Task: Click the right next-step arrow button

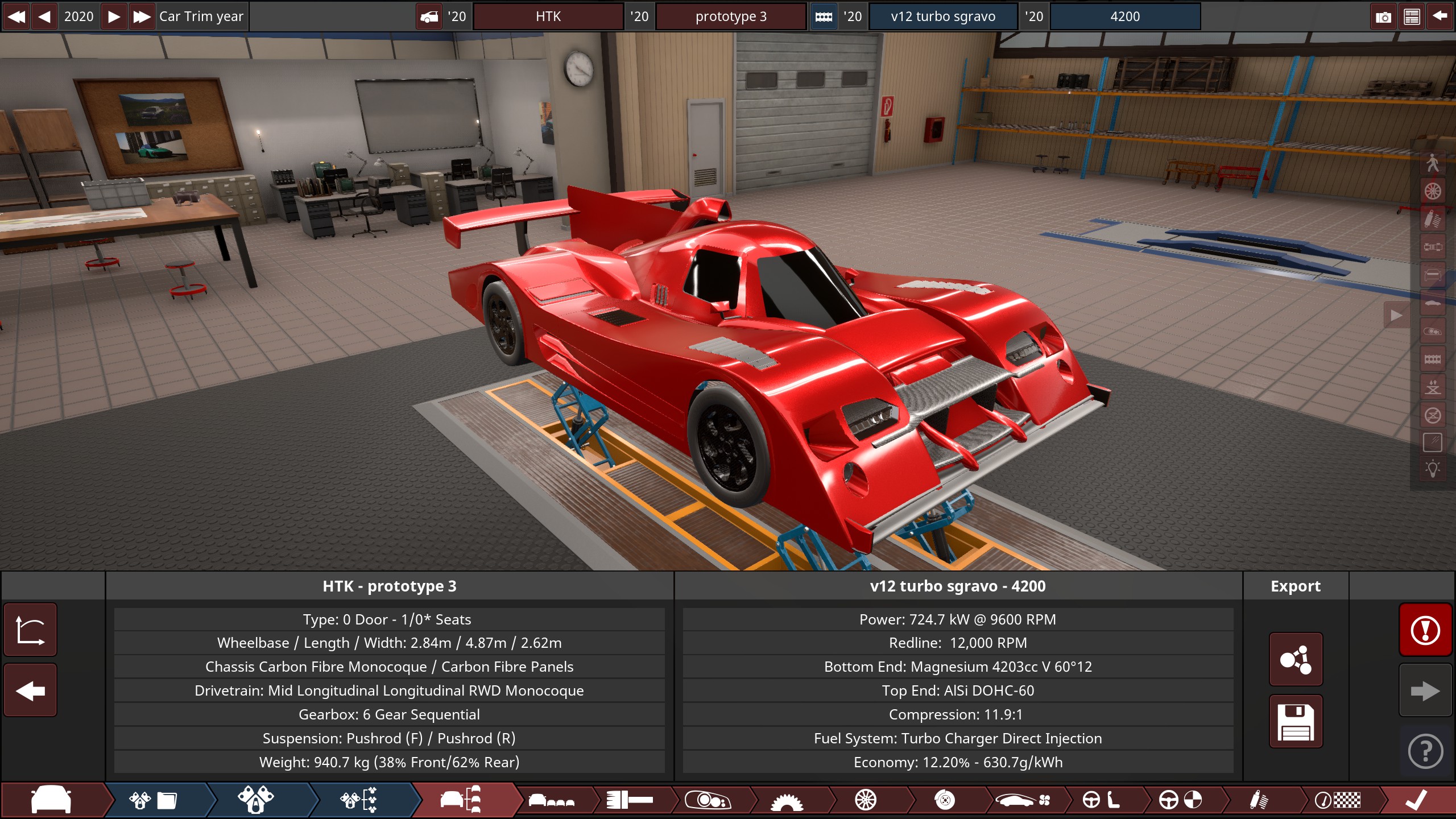Action: pyautogui.click(x=1425, y=691)
